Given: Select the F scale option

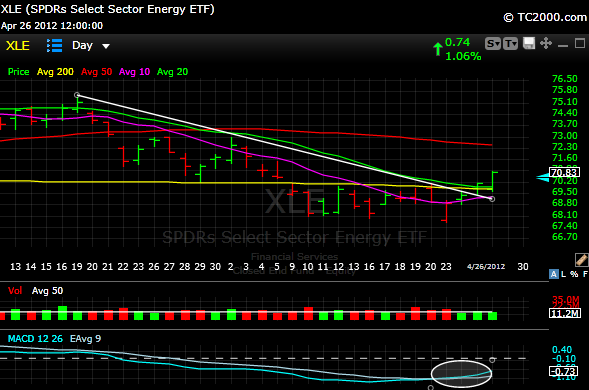Looking at the screenshot, I should coord(585,274).
